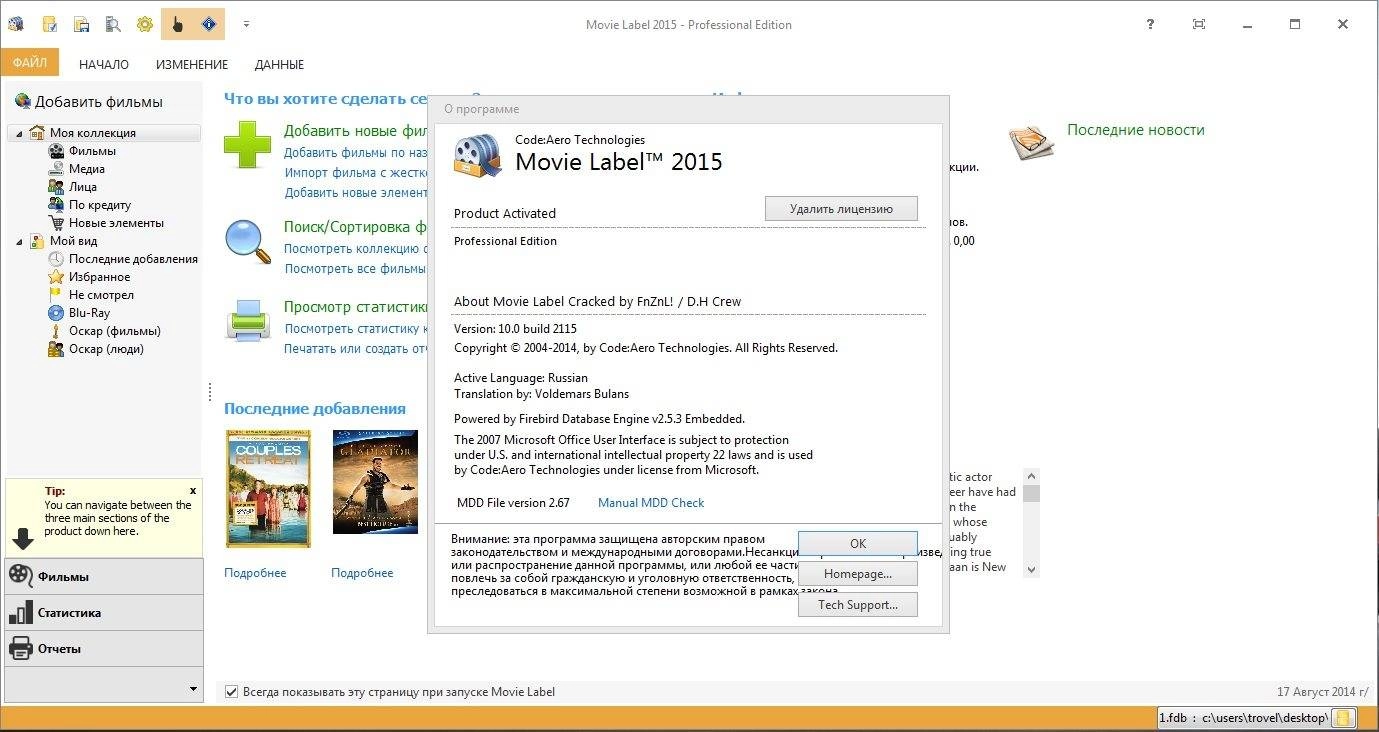1379x732 pixels.
Task: Click the printer Просмотр статистики icon
Action: (247, 322)
